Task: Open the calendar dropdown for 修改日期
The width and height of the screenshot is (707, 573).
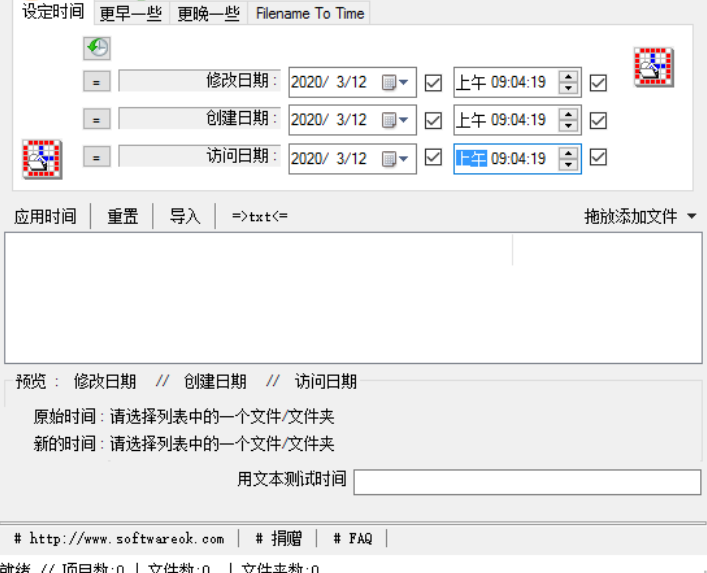Action: (395, 83)
